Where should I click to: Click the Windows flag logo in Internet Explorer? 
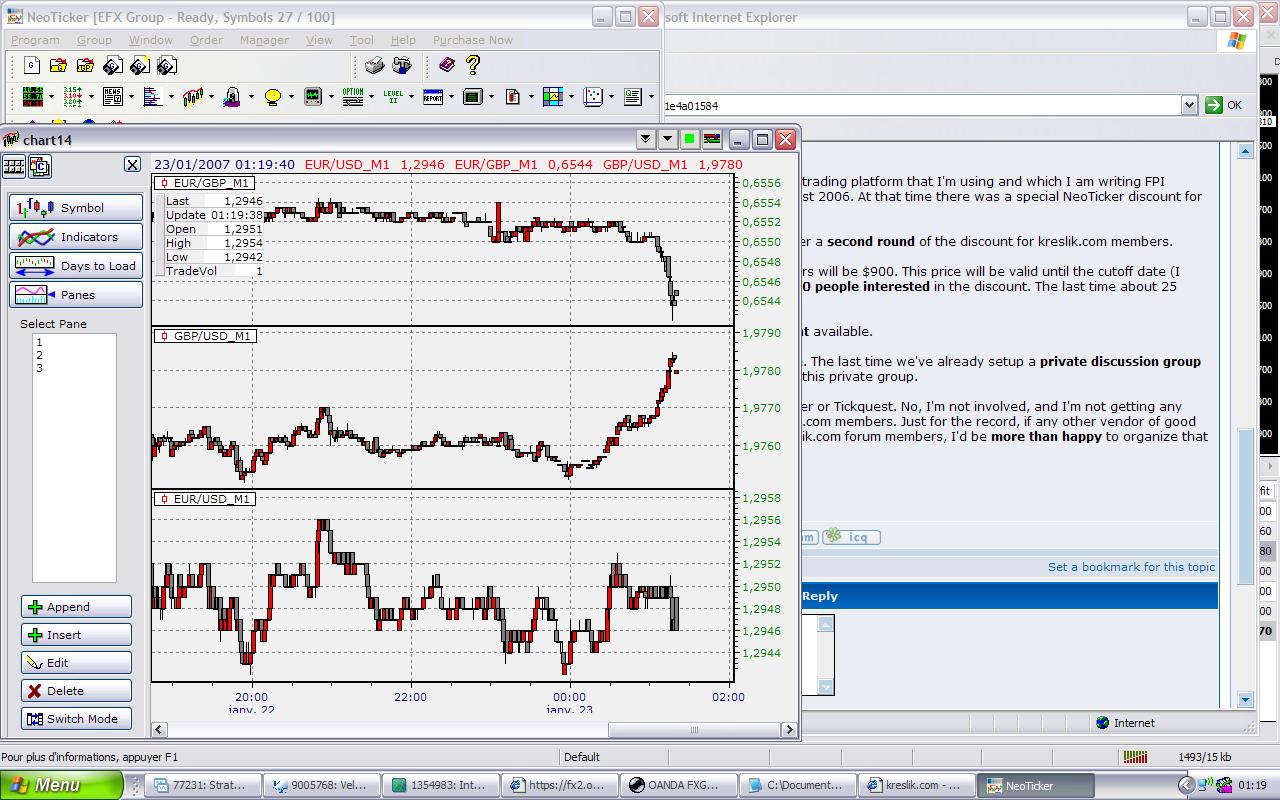[1236, 41]
